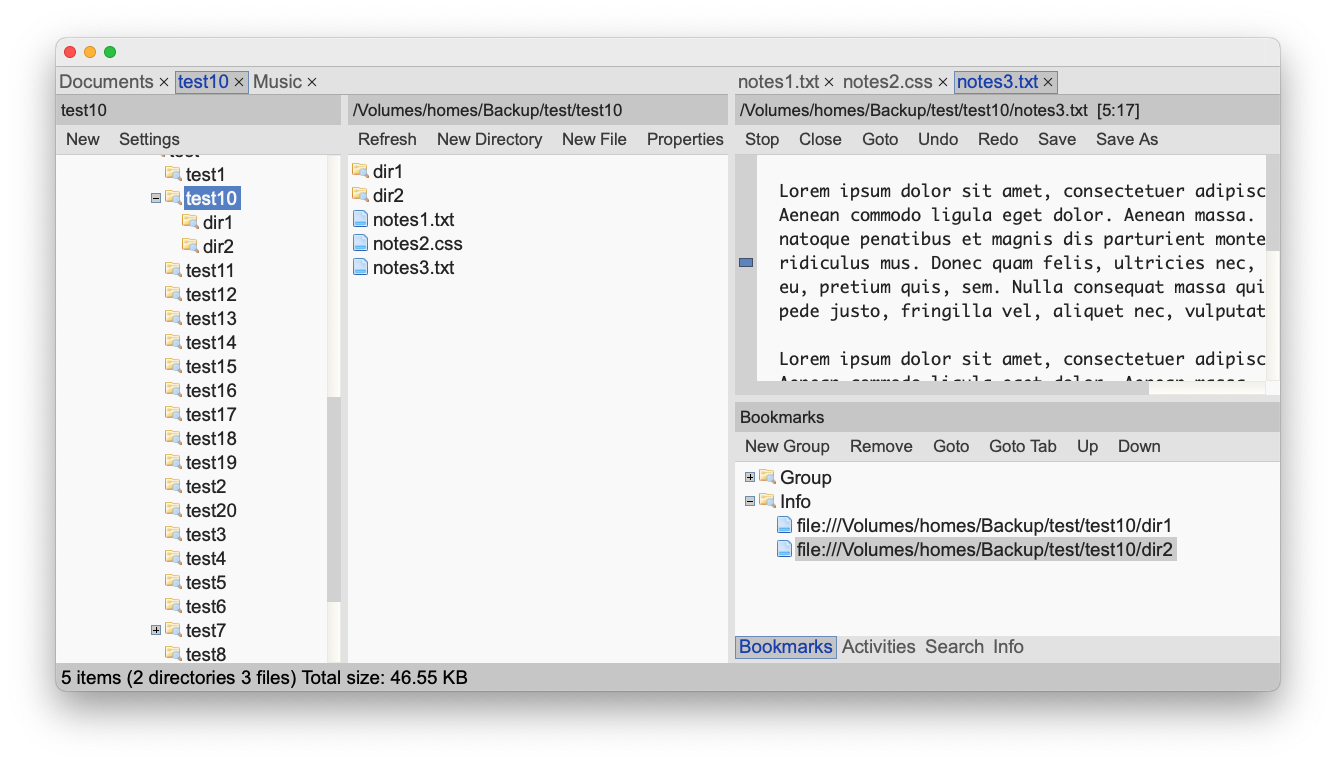Click the blue bookmark marker in editor gutter
The height and width of the screenshot is (765, 1336).
pos(746,263)
